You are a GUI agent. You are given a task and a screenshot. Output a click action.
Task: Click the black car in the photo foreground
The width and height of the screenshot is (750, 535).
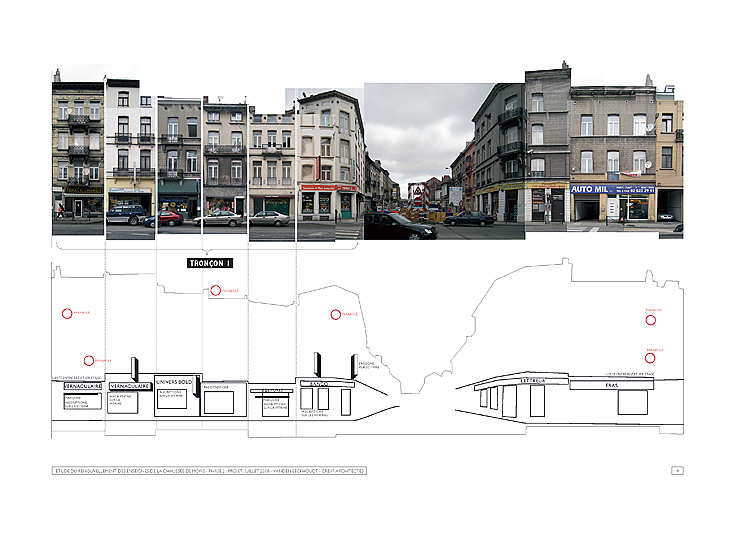[x=400, y=226]
